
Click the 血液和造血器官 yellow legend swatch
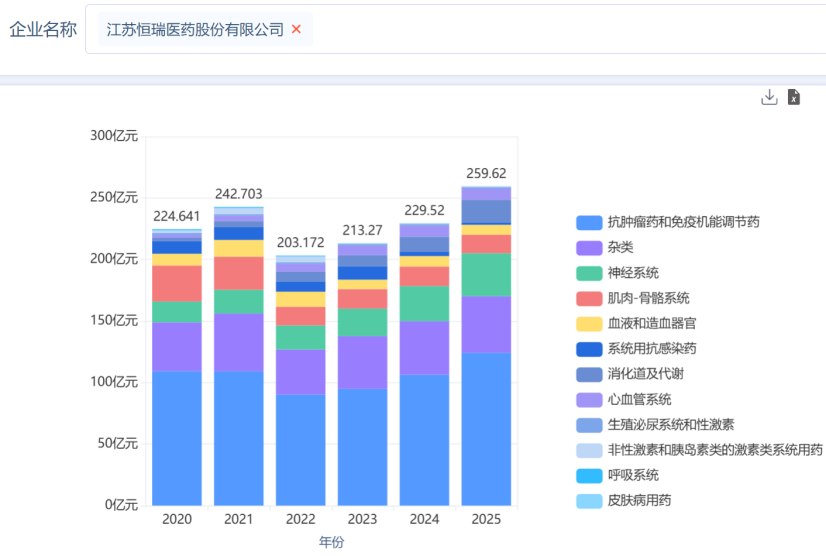589,324
